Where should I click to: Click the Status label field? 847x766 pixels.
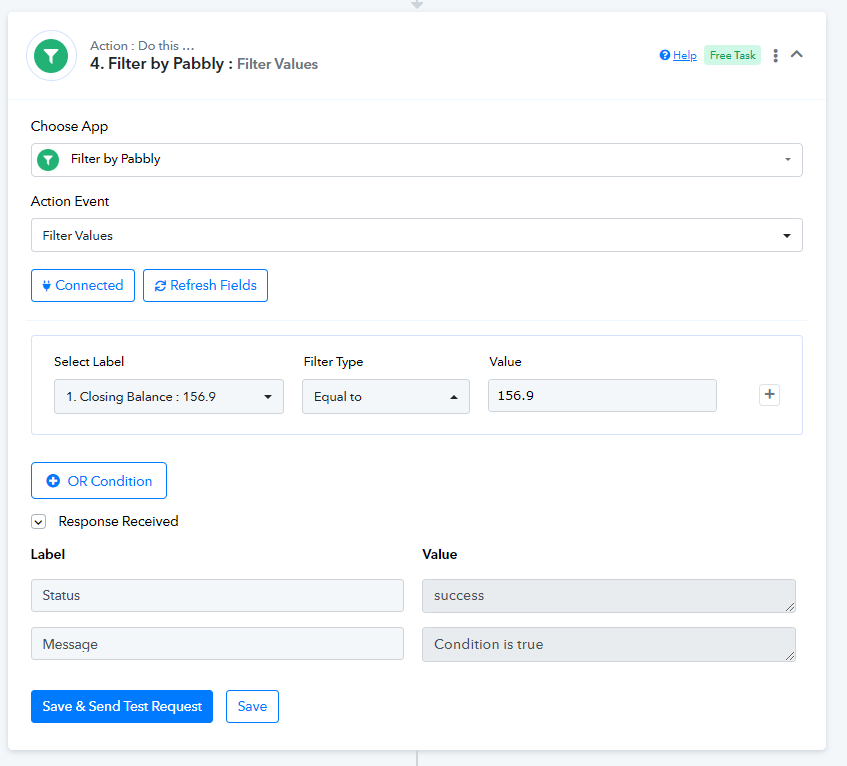[217, 595]
